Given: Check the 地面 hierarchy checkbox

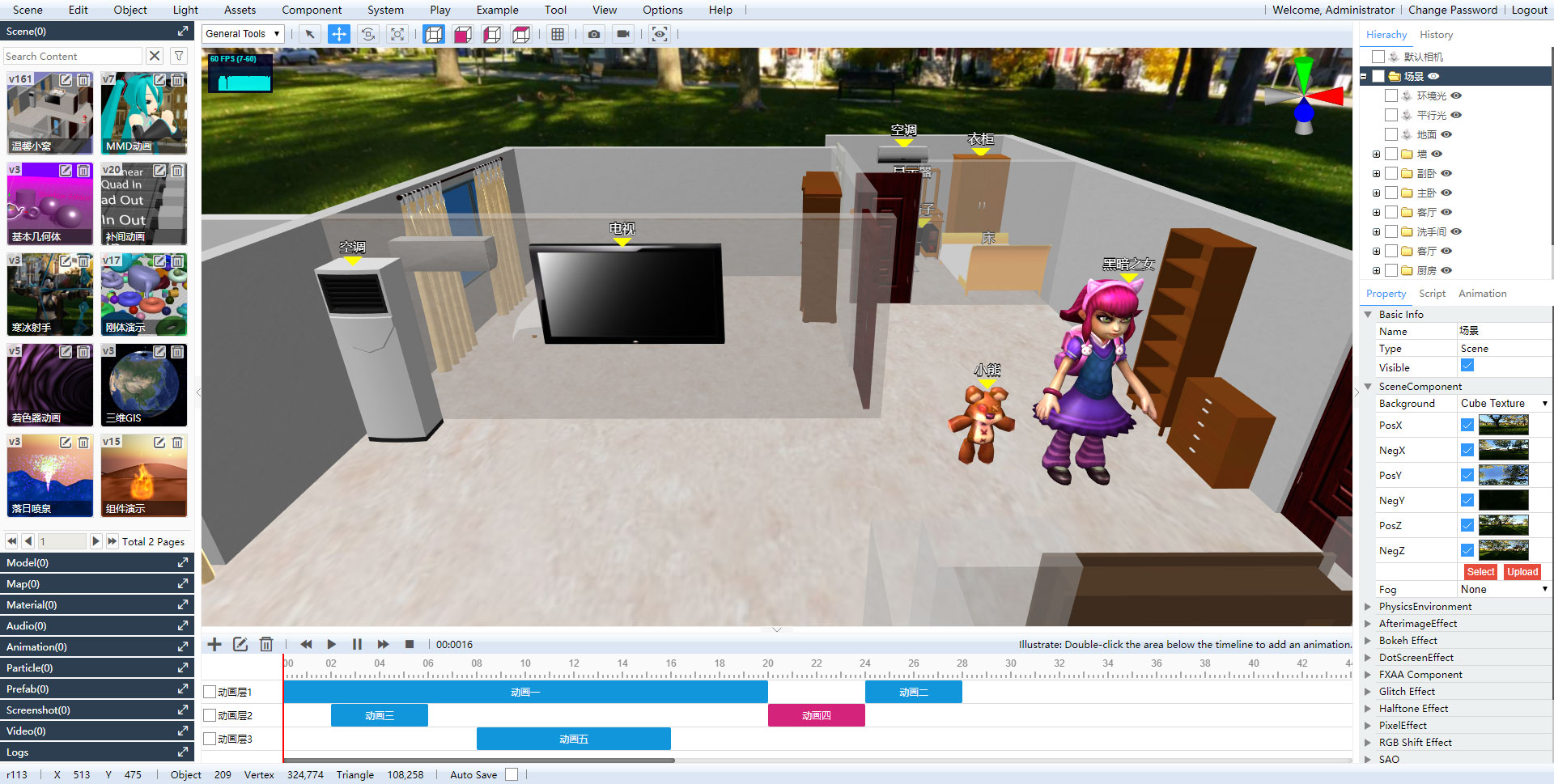Looking at the screenshot, I should (1391, 134).
